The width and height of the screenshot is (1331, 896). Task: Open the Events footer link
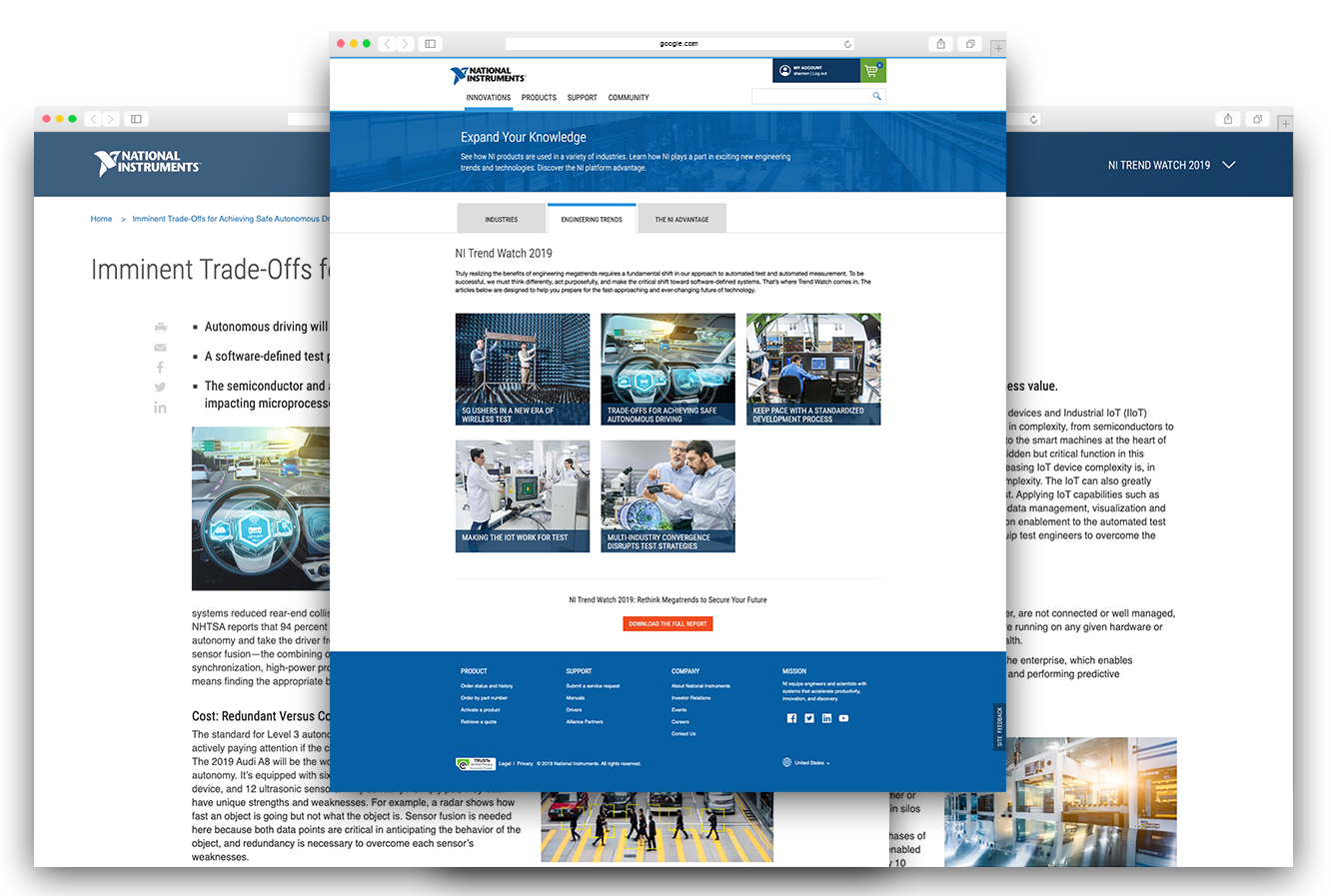[678, 710]
